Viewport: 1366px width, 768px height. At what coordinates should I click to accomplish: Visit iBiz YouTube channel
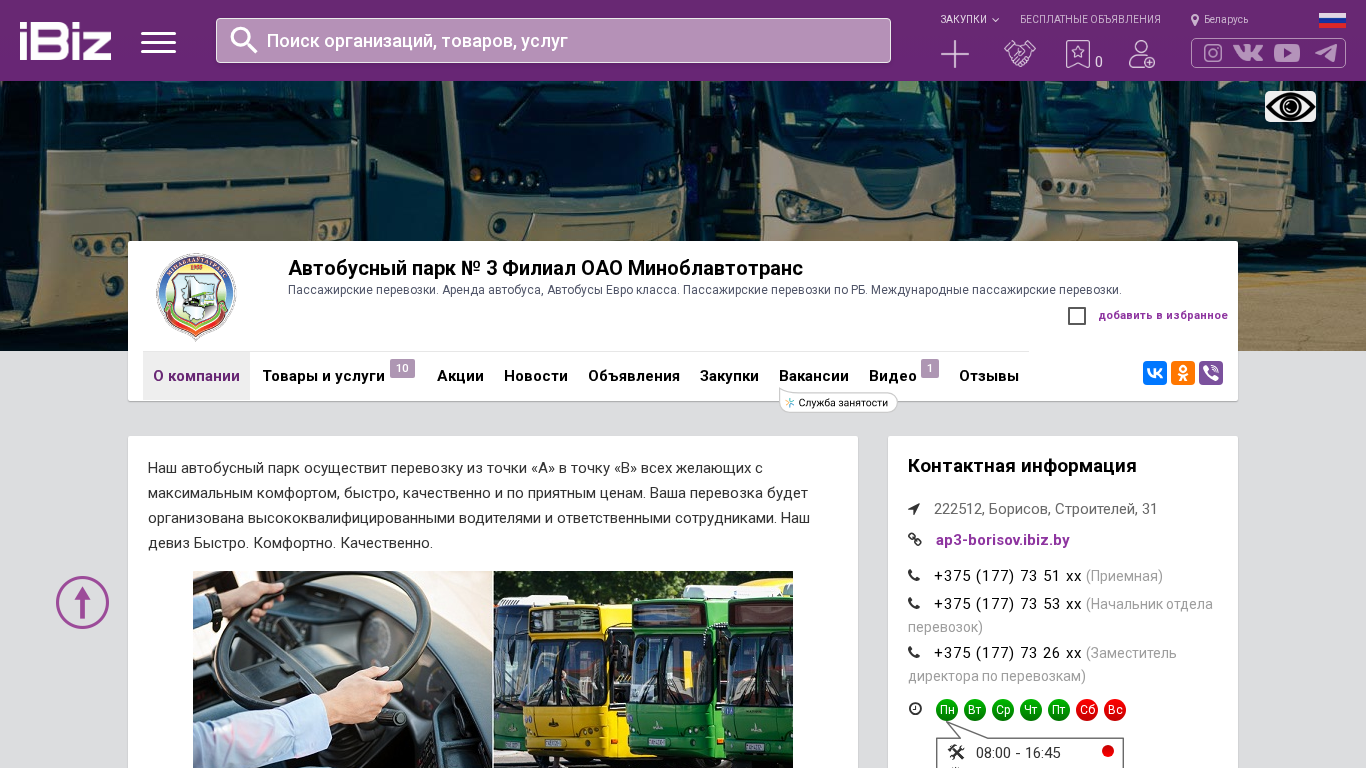(1287, 53)
